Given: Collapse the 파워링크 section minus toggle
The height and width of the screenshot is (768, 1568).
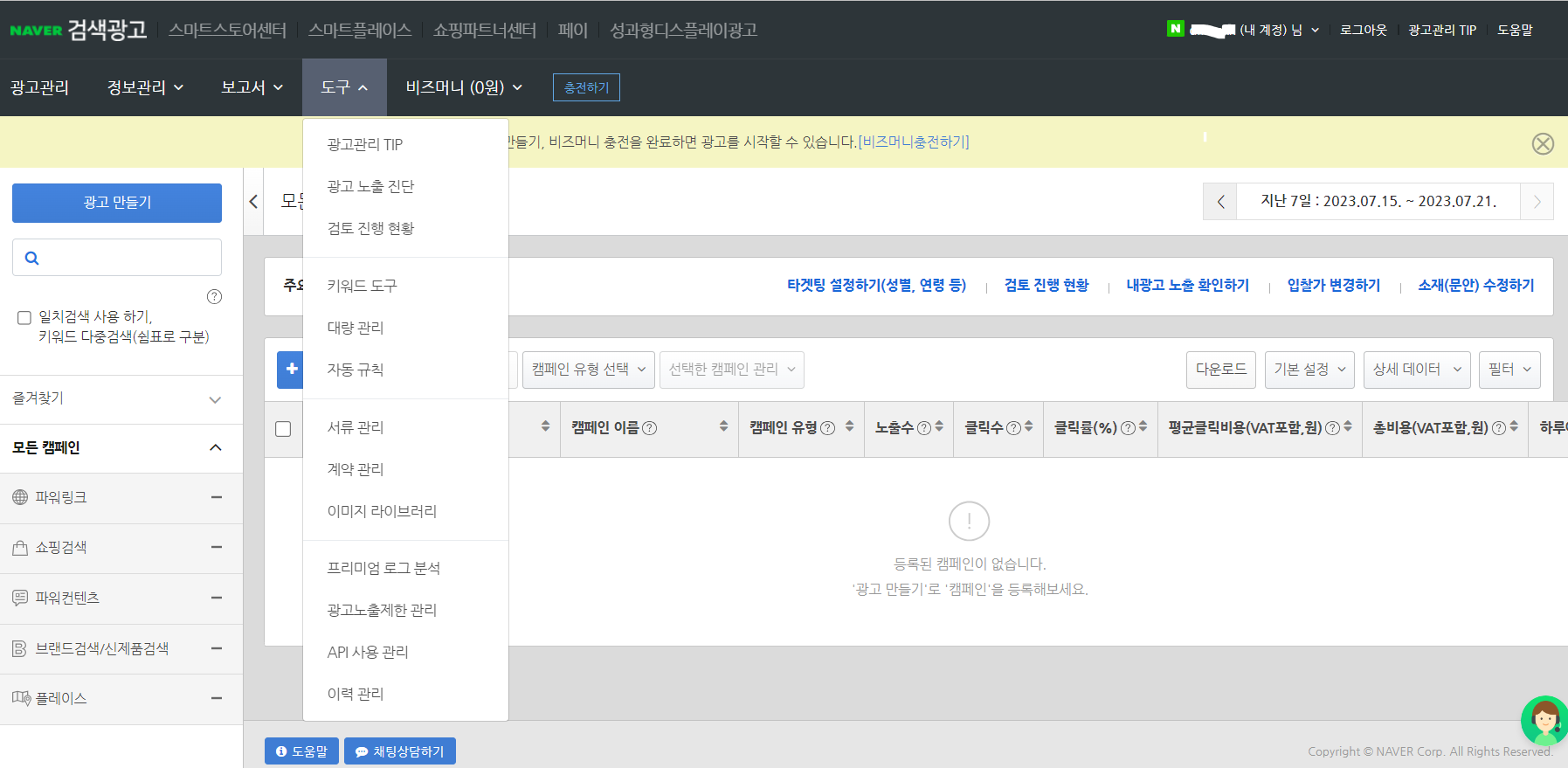Looking at the screenshot, I should pyautogui.click(x=217, y=497).
